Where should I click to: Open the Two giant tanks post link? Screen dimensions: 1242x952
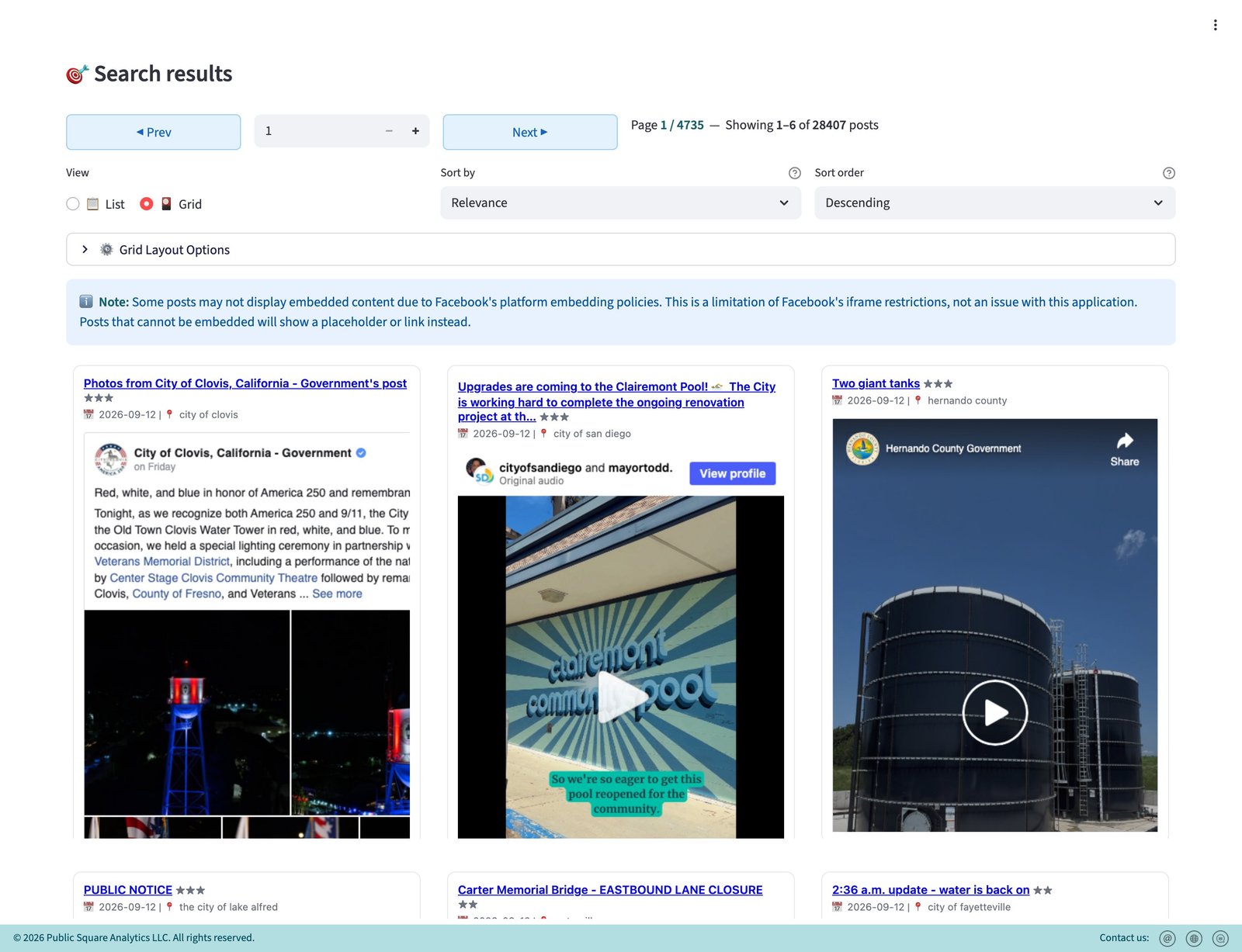tap(876, 383)
